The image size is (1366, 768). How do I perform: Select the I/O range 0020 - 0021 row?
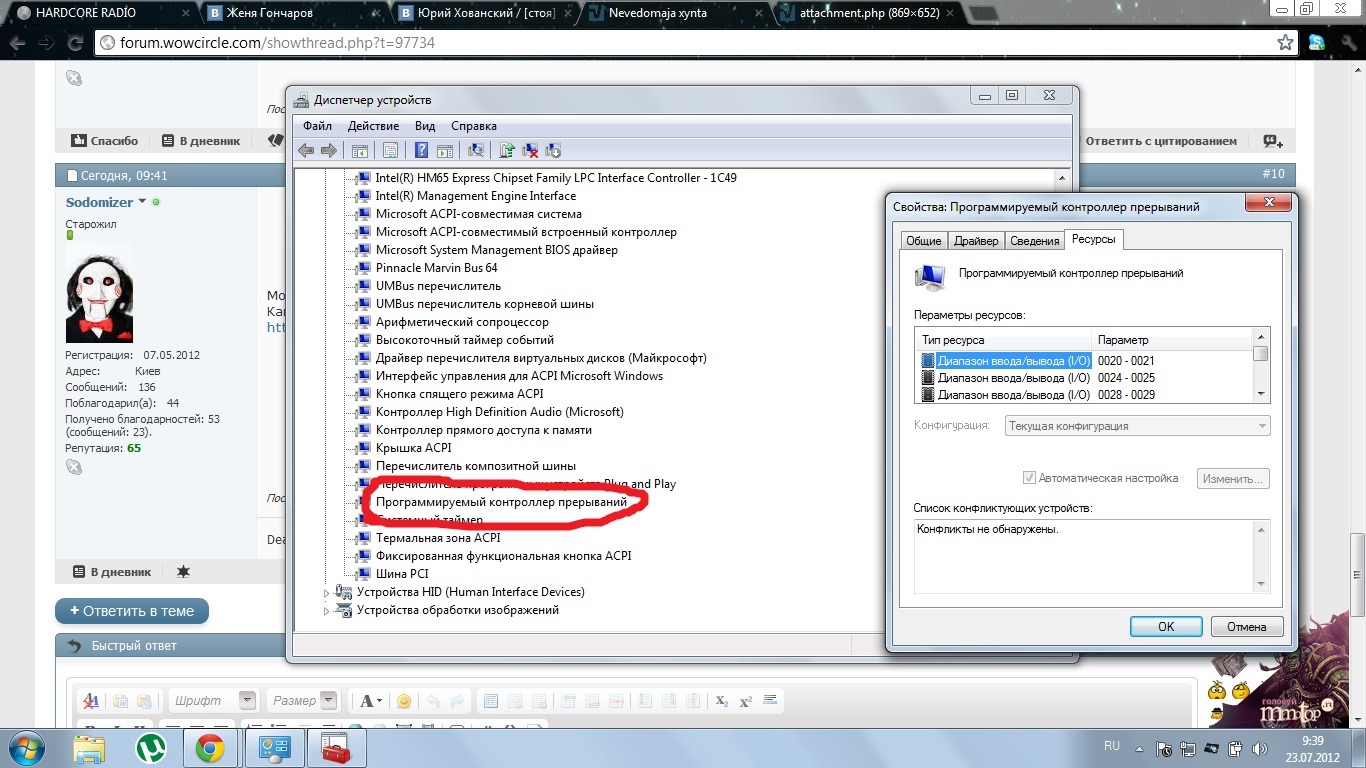tap(1084, 361)
